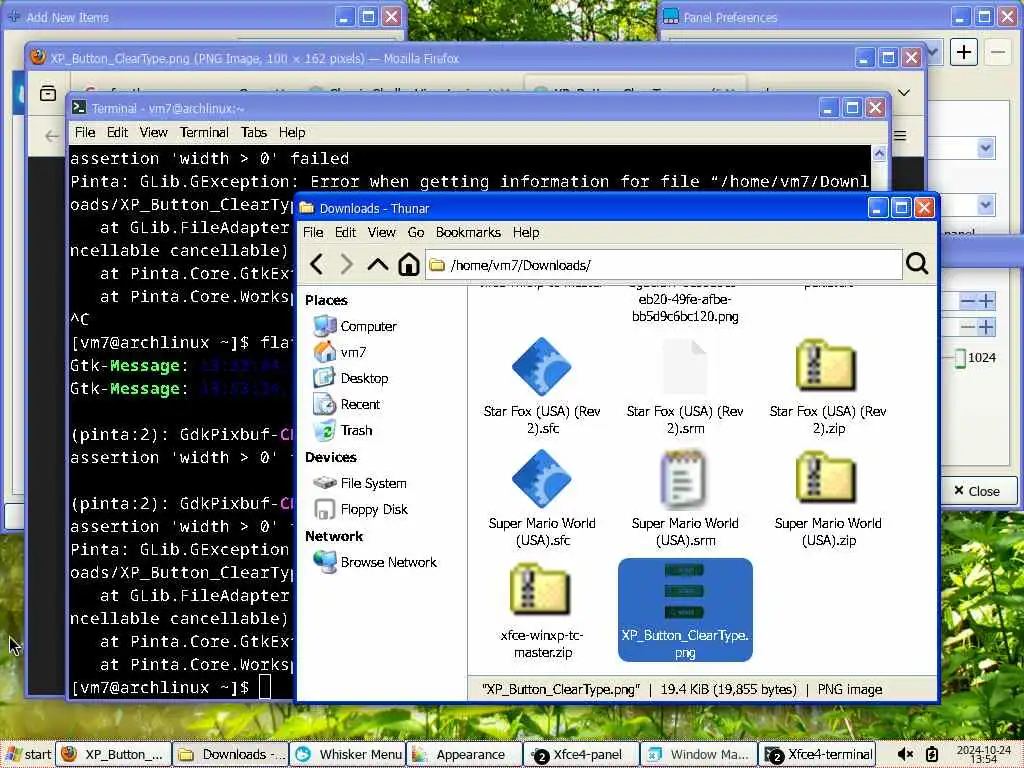
Task: Open Terminal Tabs menu
Action: pyautogui.click(x=253, y=133)
